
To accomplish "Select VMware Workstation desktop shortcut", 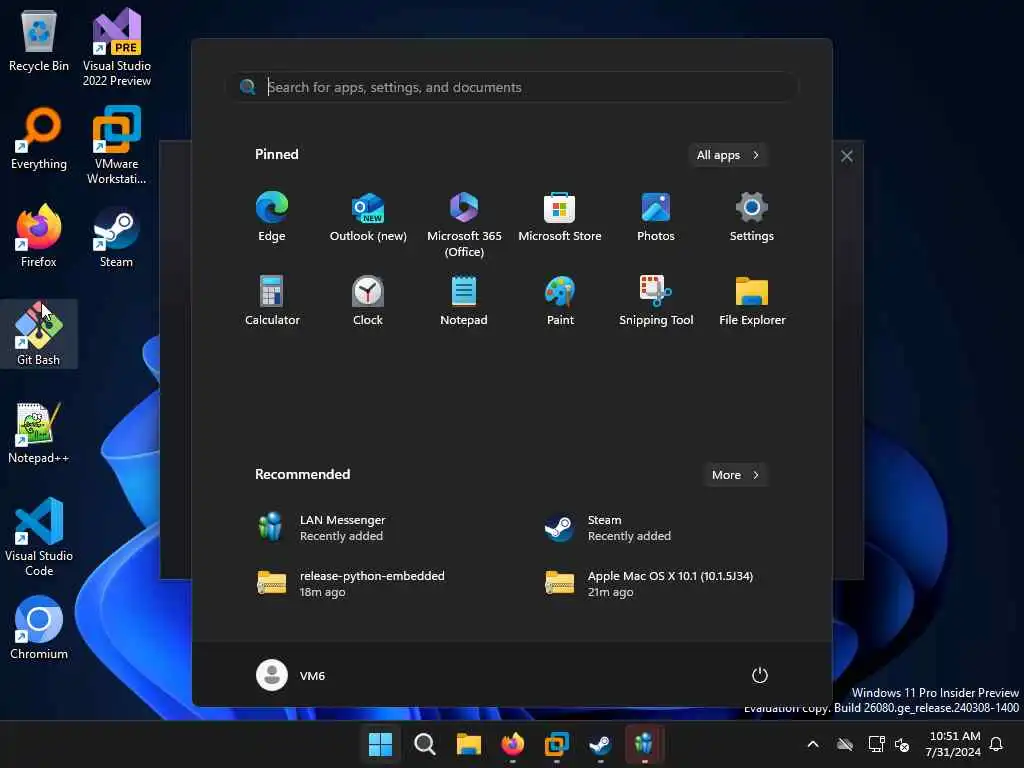I will [117, 145].
